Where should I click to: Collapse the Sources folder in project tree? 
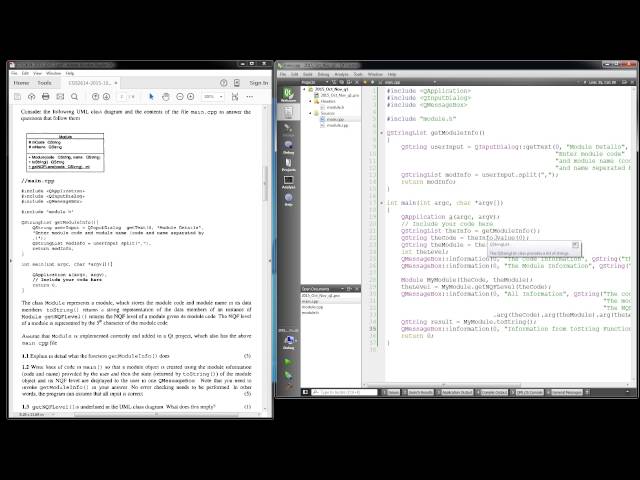click(x=310, y=113)
